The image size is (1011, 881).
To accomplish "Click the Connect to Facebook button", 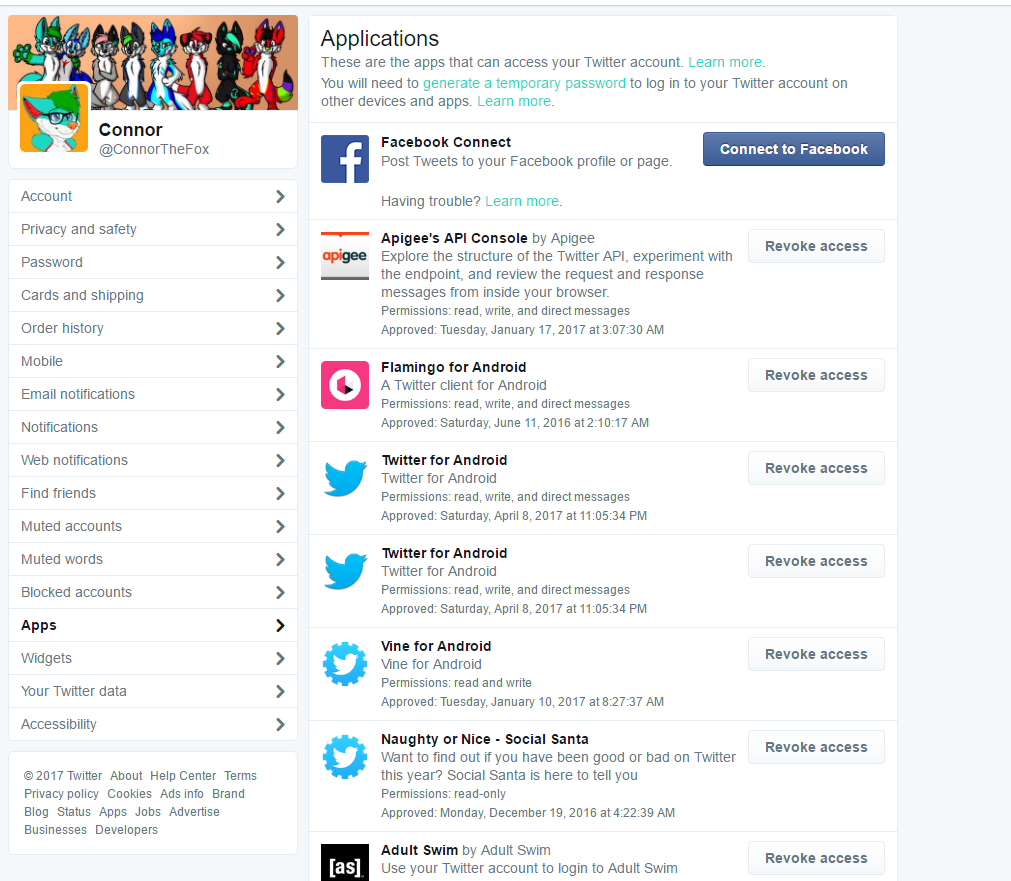I will click(794, 149).
